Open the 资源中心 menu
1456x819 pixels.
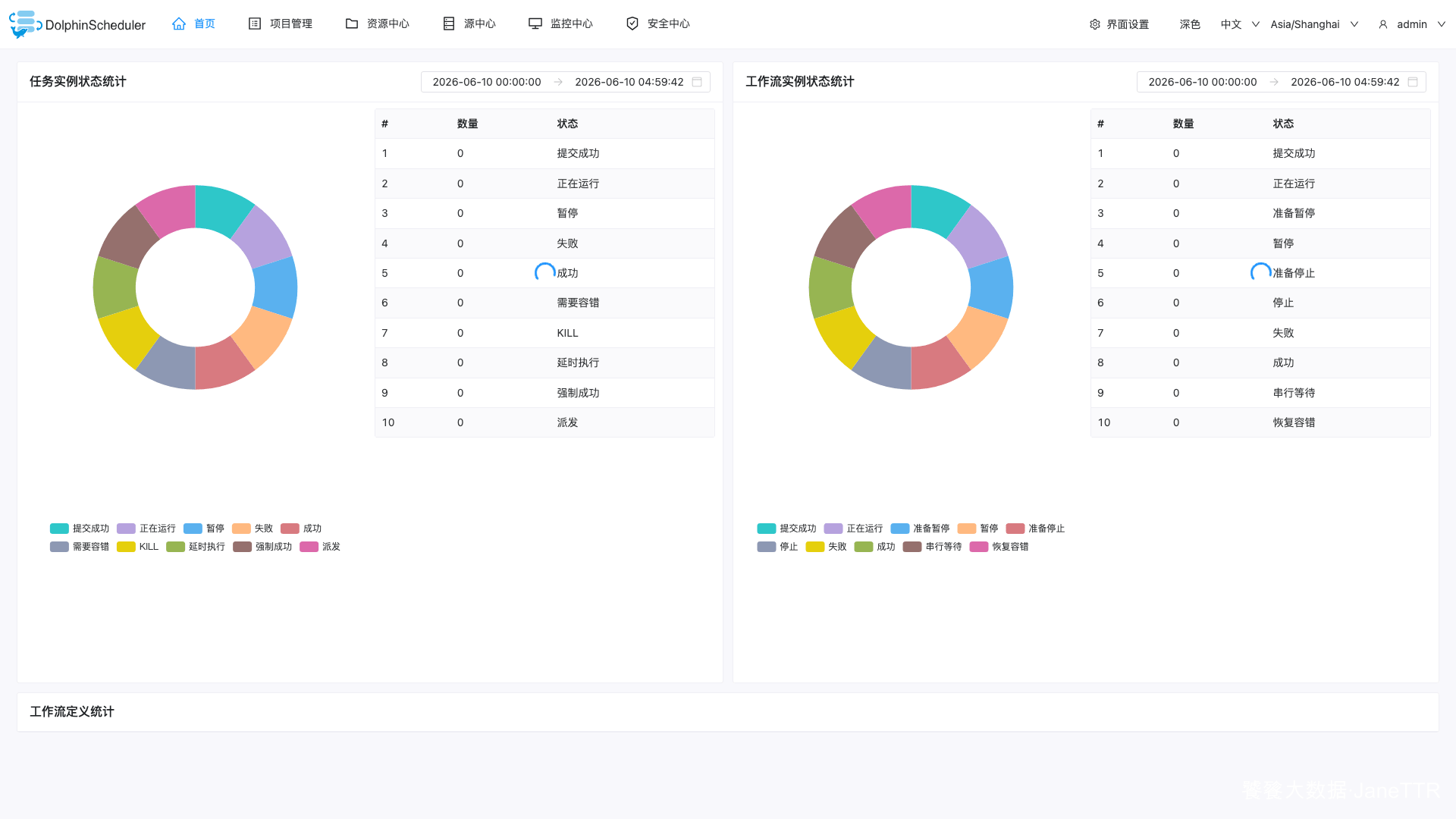(x=378, y=24)
